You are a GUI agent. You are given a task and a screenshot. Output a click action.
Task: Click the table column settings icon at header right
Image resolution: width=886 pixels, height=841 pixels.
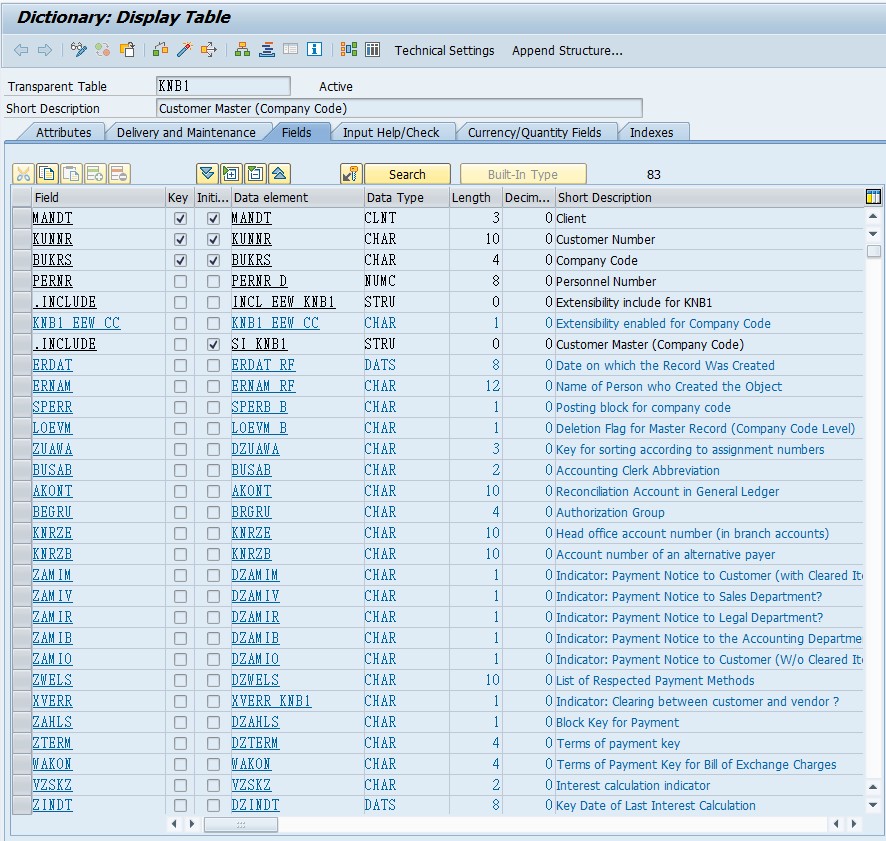pos(873,197)
